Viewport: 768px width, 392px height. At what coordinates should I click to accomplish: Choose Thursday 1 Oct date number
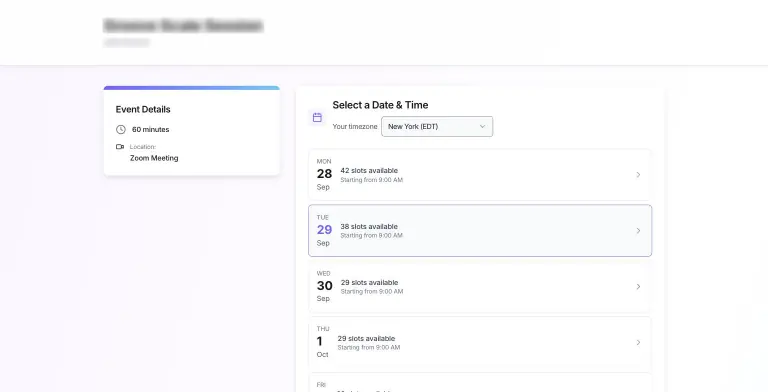(319, 341)
